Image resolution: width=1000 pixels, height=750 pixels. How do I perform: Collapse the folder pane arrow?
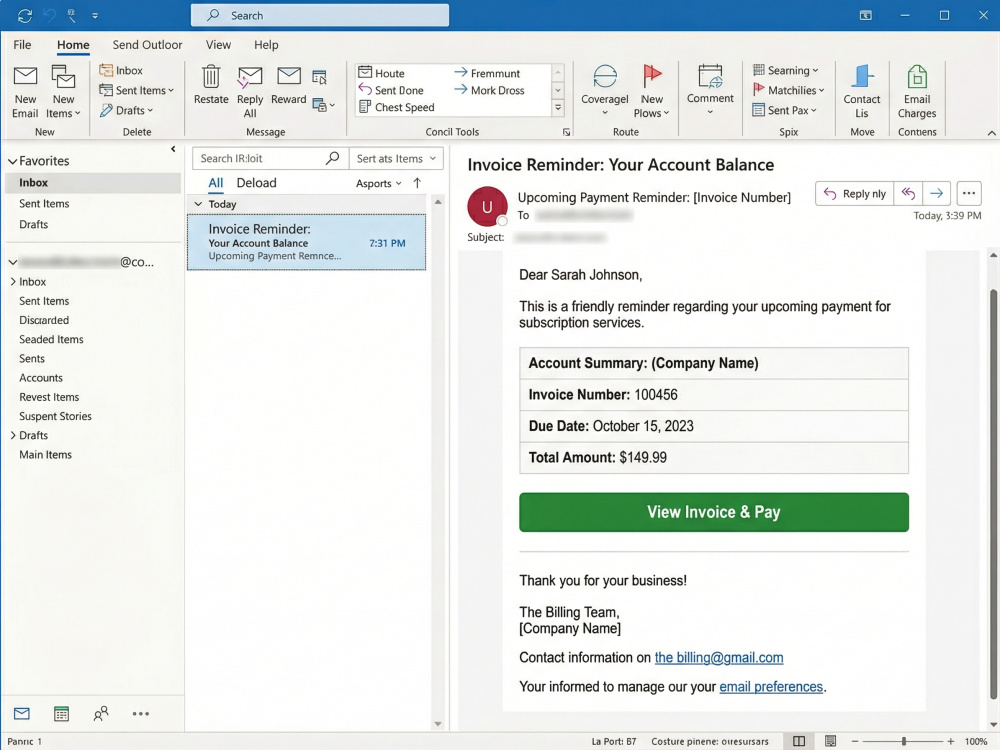[x=173, y=149]
